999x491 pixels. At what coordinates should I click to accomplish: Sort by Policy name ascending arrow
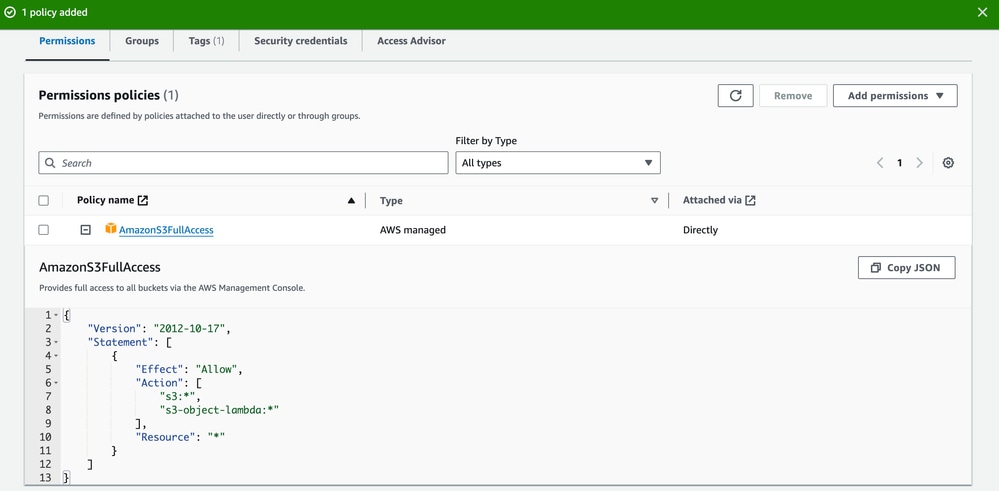pyautogui.click(x=351, y=201)
